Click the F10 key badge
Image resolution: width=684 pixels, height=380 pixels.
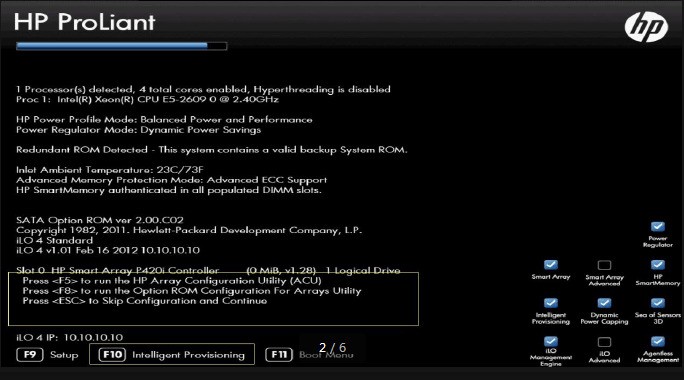(112, 354)
